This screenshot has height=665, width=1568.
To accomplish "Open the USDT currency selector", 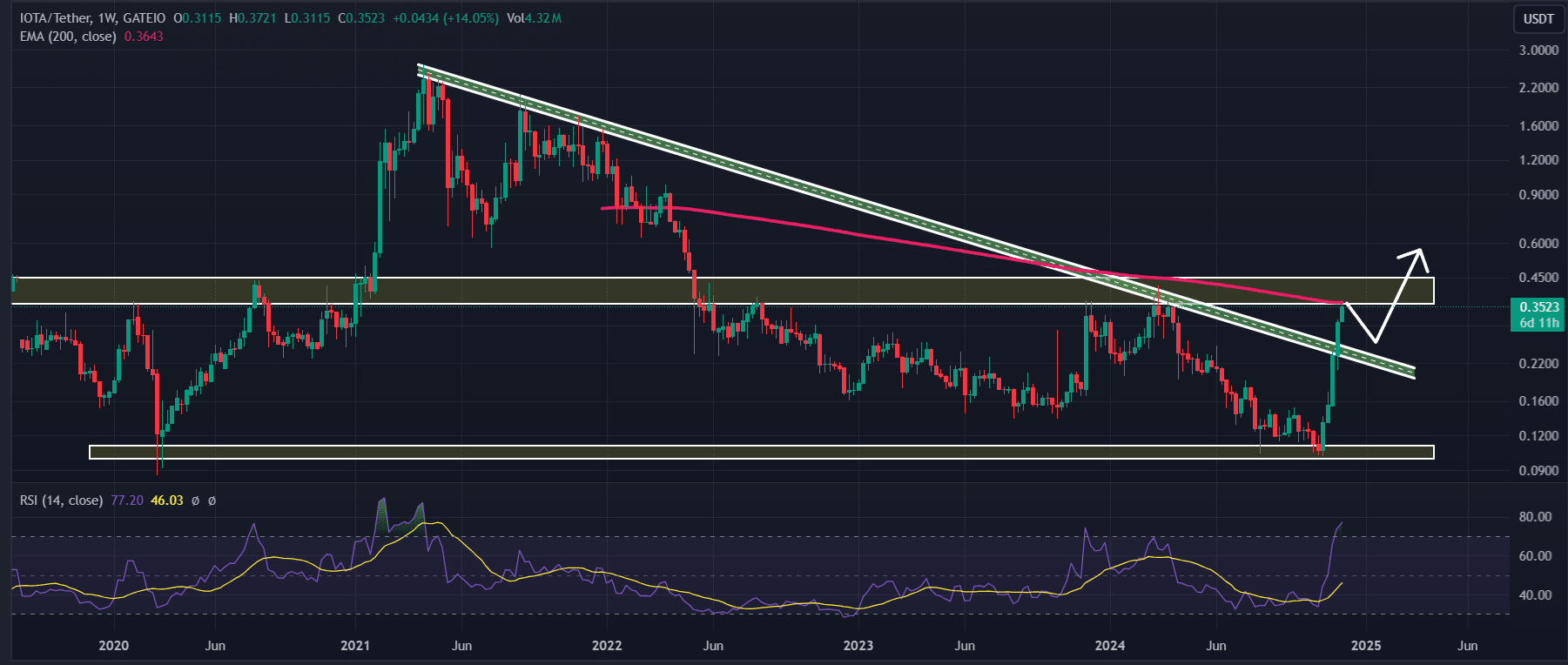I will coord(1538,18).
